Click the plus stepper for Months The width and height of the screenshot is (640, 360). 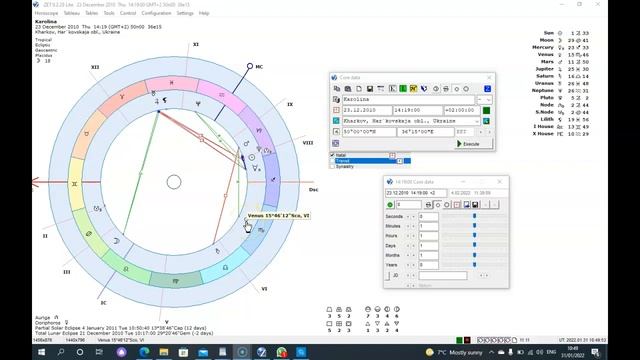click(413, 256)
